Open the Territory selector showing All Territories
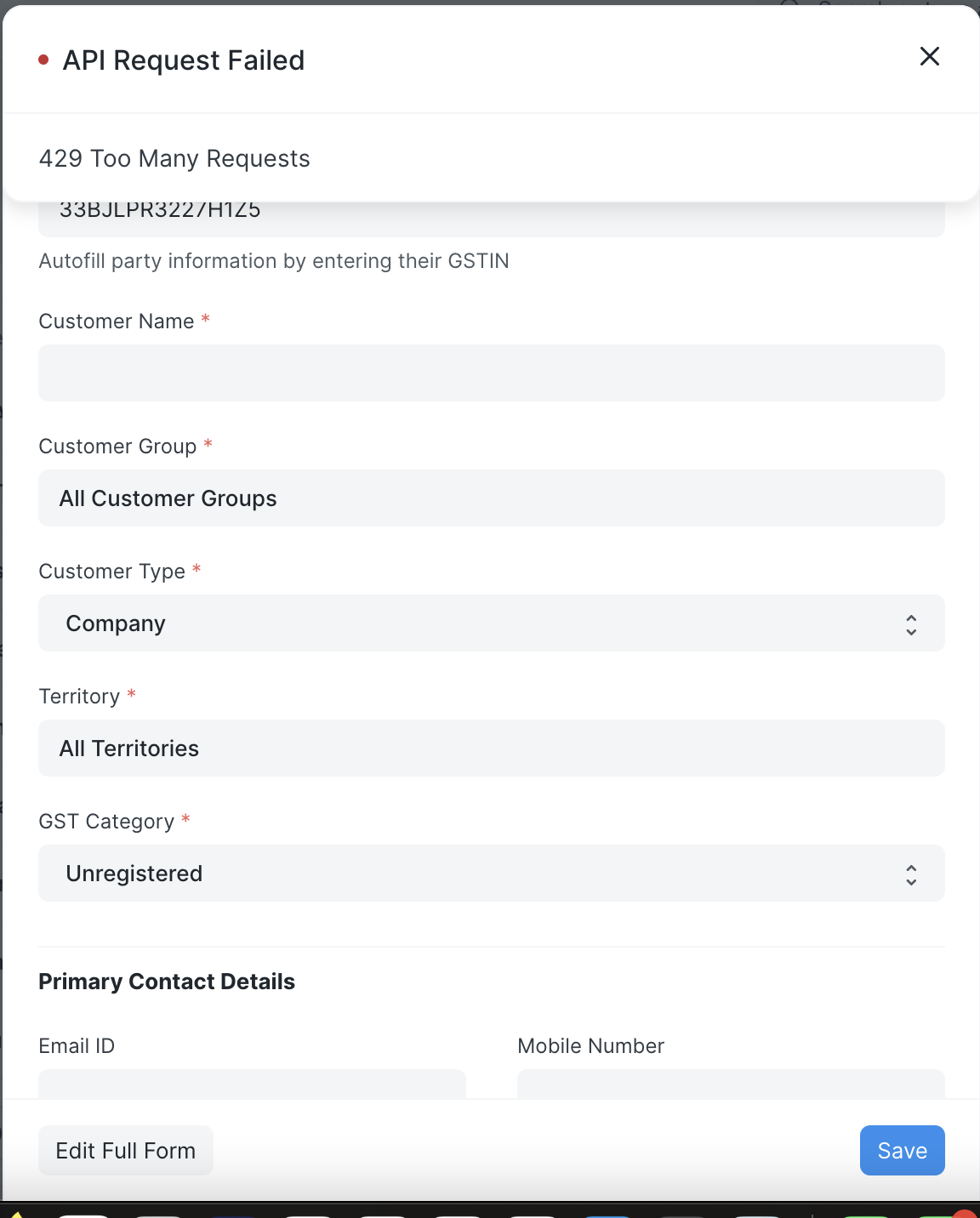Image resolution: width=980 pixels, height=1218 pixels. [492, 748]
